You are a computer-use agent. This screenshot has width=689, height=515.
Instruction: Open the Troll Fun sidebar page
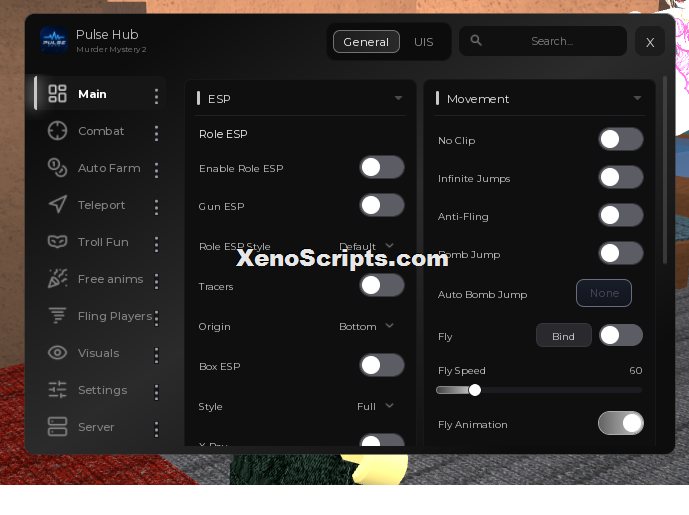103,242
